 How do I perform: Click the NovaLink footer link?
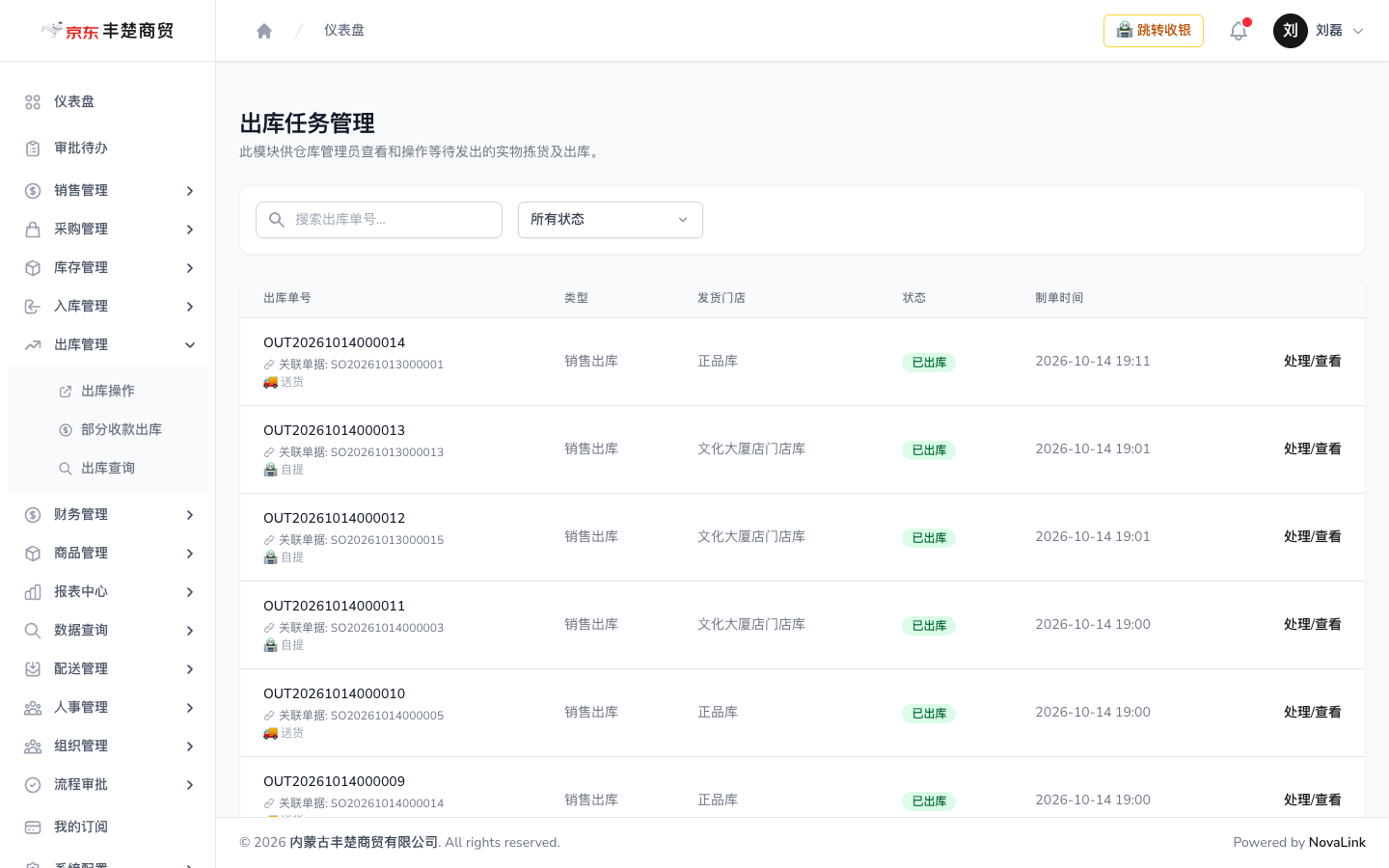[1337, 843]
